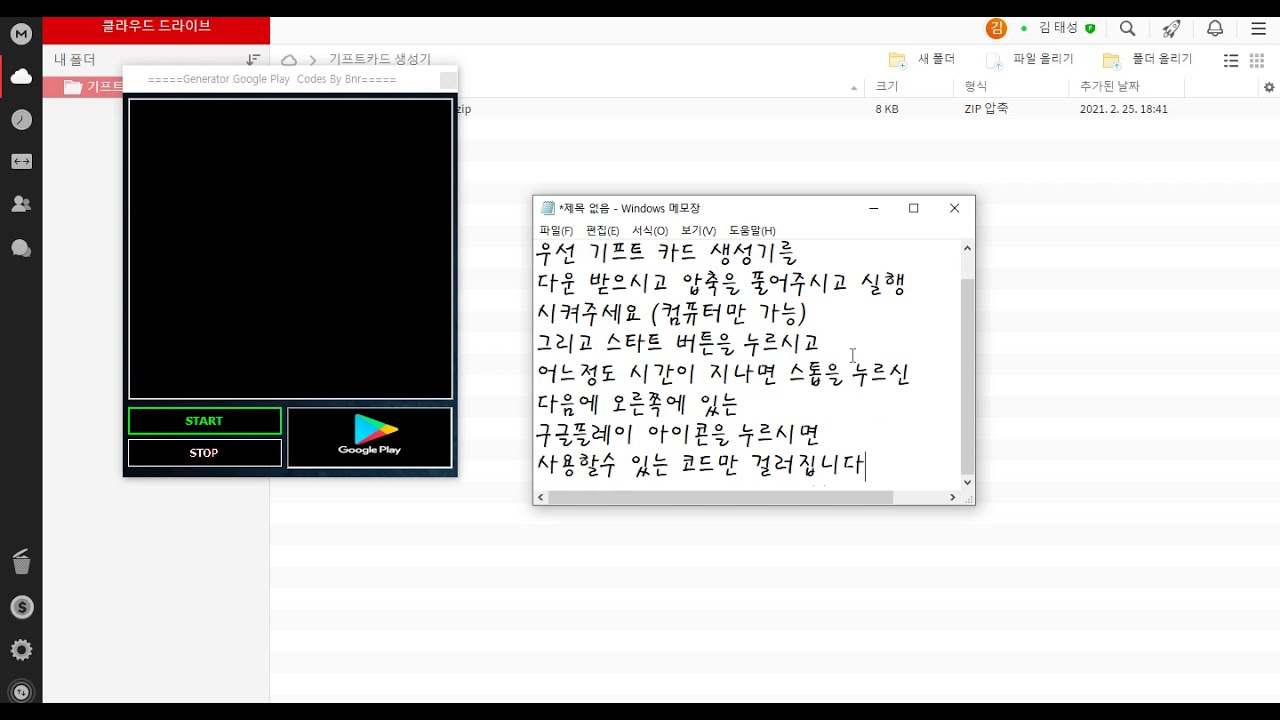
Task: Close the Generator Google Play window
Action: coord(448,80)
